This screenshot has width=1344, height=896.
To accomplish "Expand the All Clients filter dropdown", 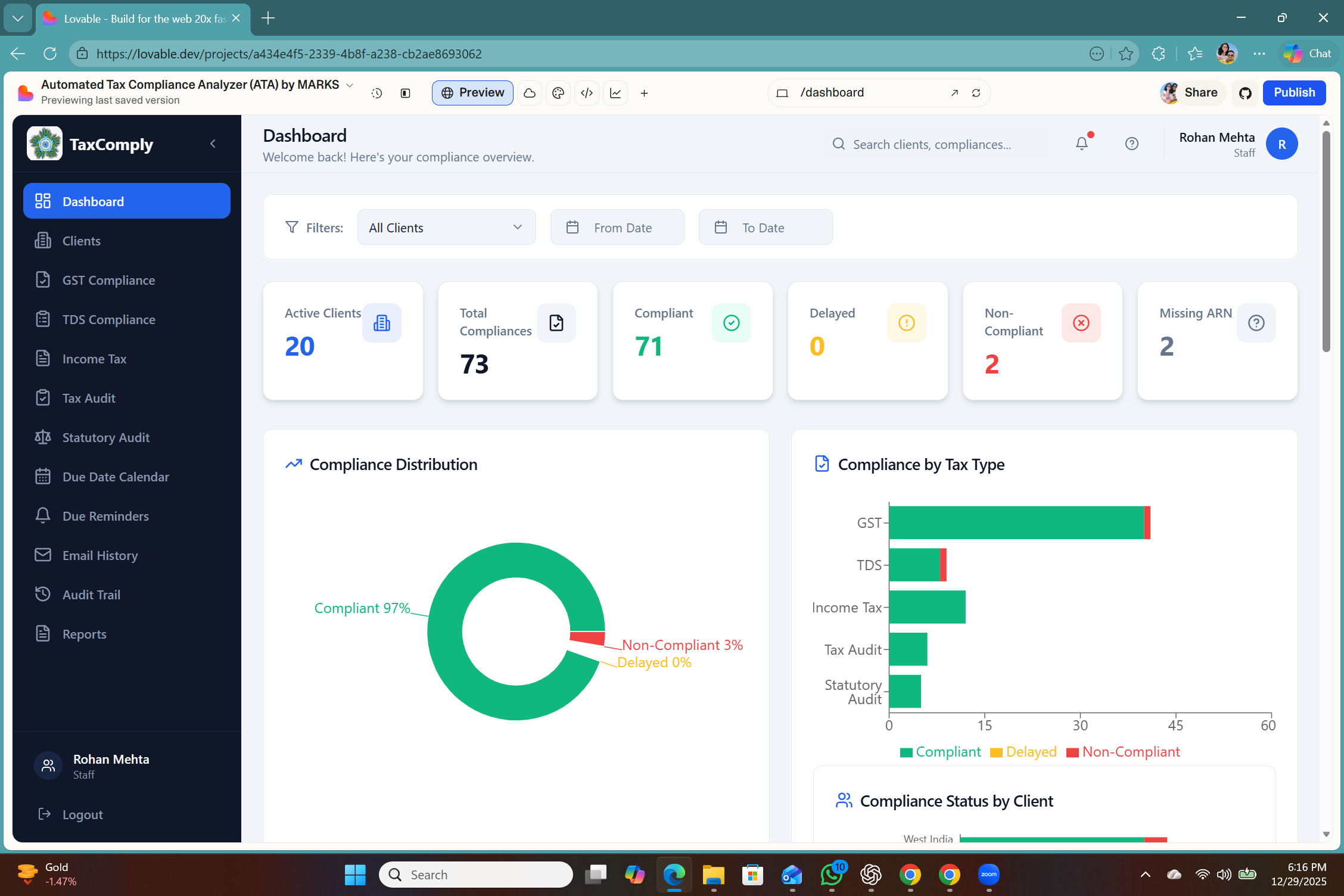I will click(446, 227).
